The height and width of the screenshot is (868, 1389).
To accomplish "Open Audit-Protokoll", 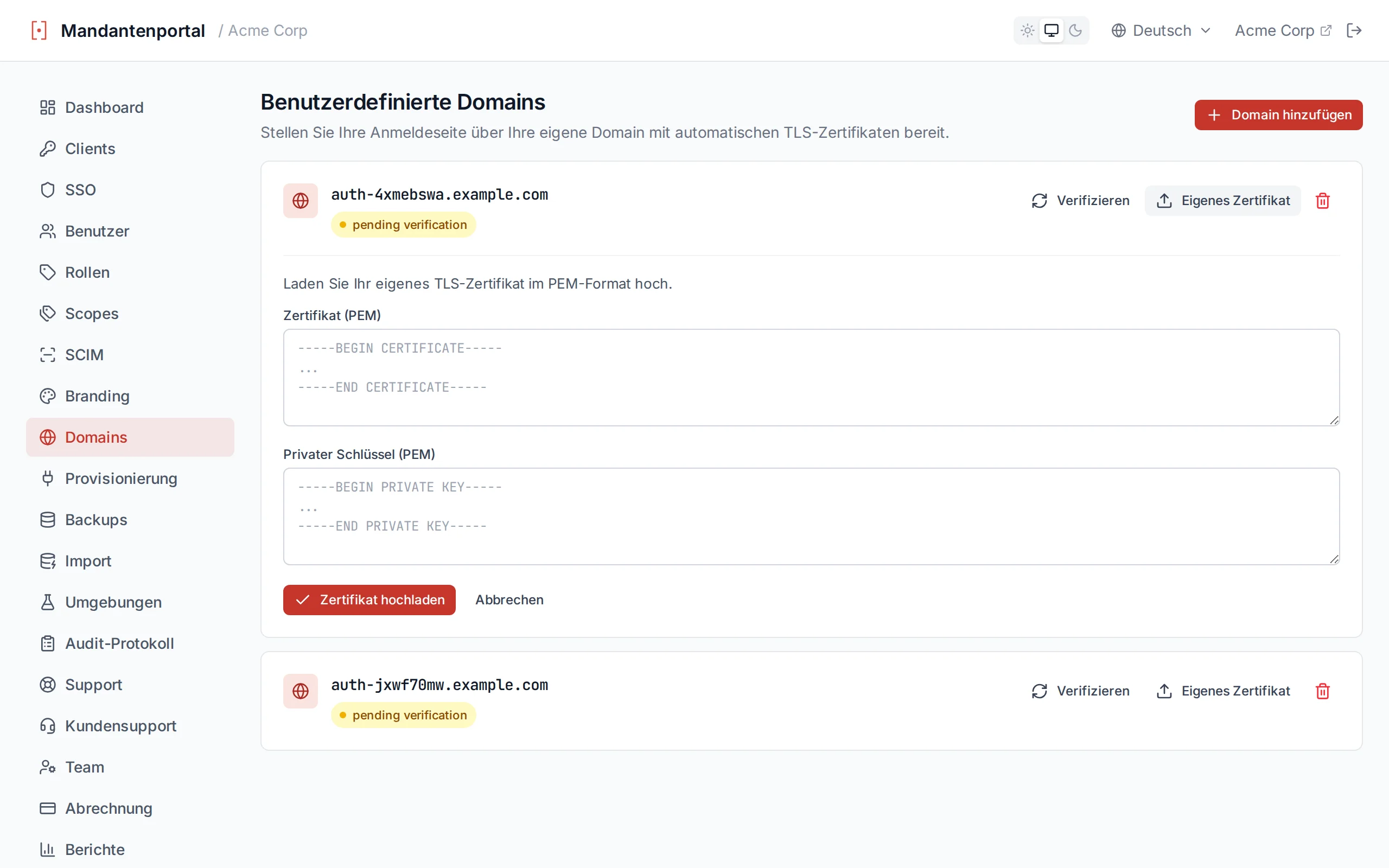I will (130, 643).
